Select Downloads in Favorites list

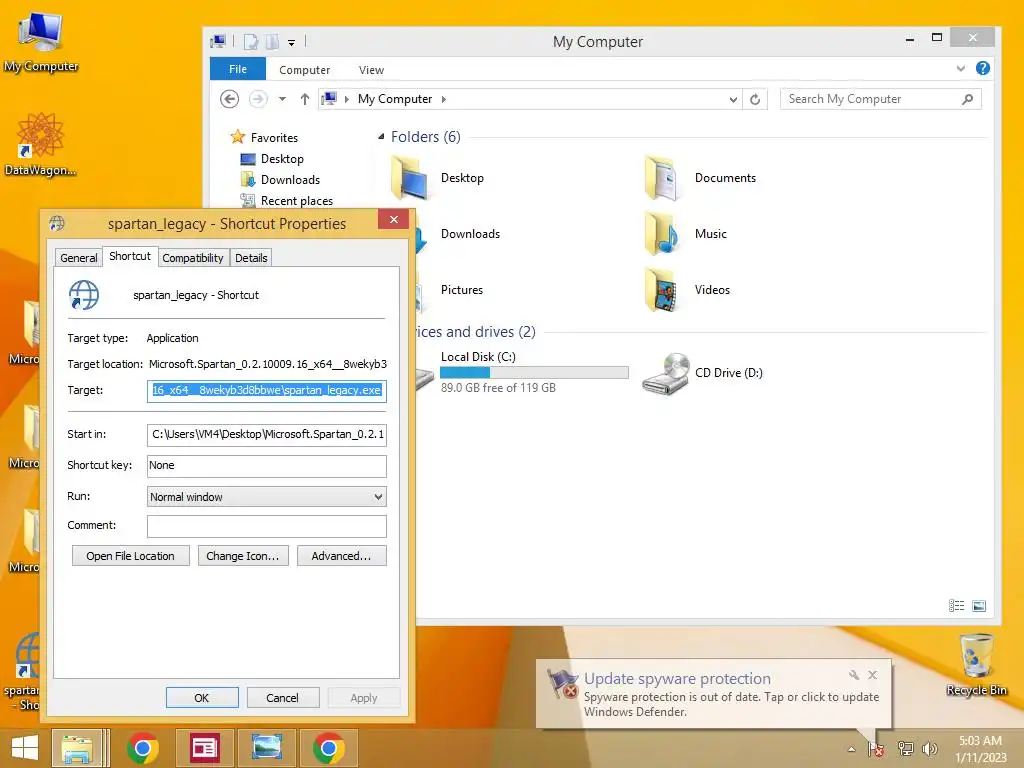281,180
